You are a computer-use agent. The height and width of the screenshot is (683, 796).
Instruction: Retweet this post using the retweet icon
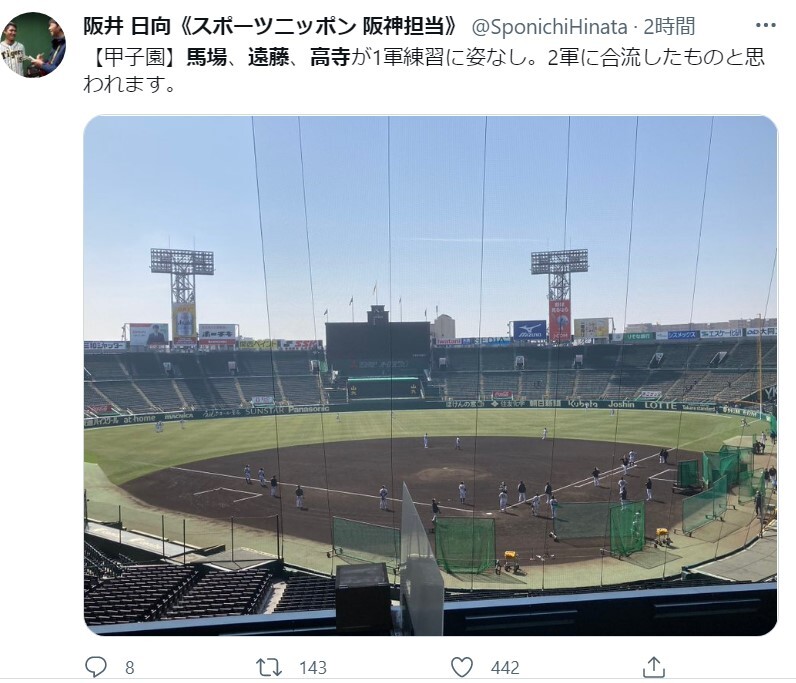click(269, 667)
